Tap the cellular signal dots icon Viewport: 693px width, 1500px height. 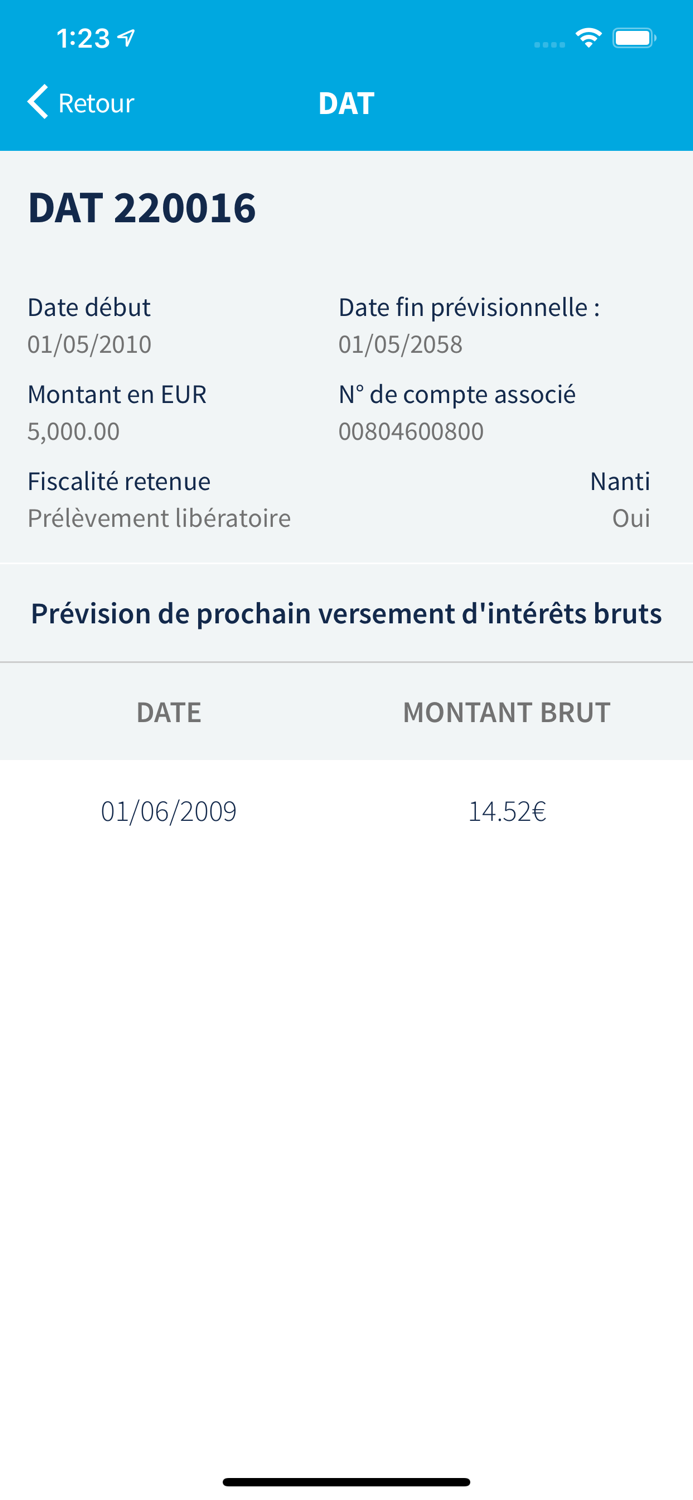point(549,42)
